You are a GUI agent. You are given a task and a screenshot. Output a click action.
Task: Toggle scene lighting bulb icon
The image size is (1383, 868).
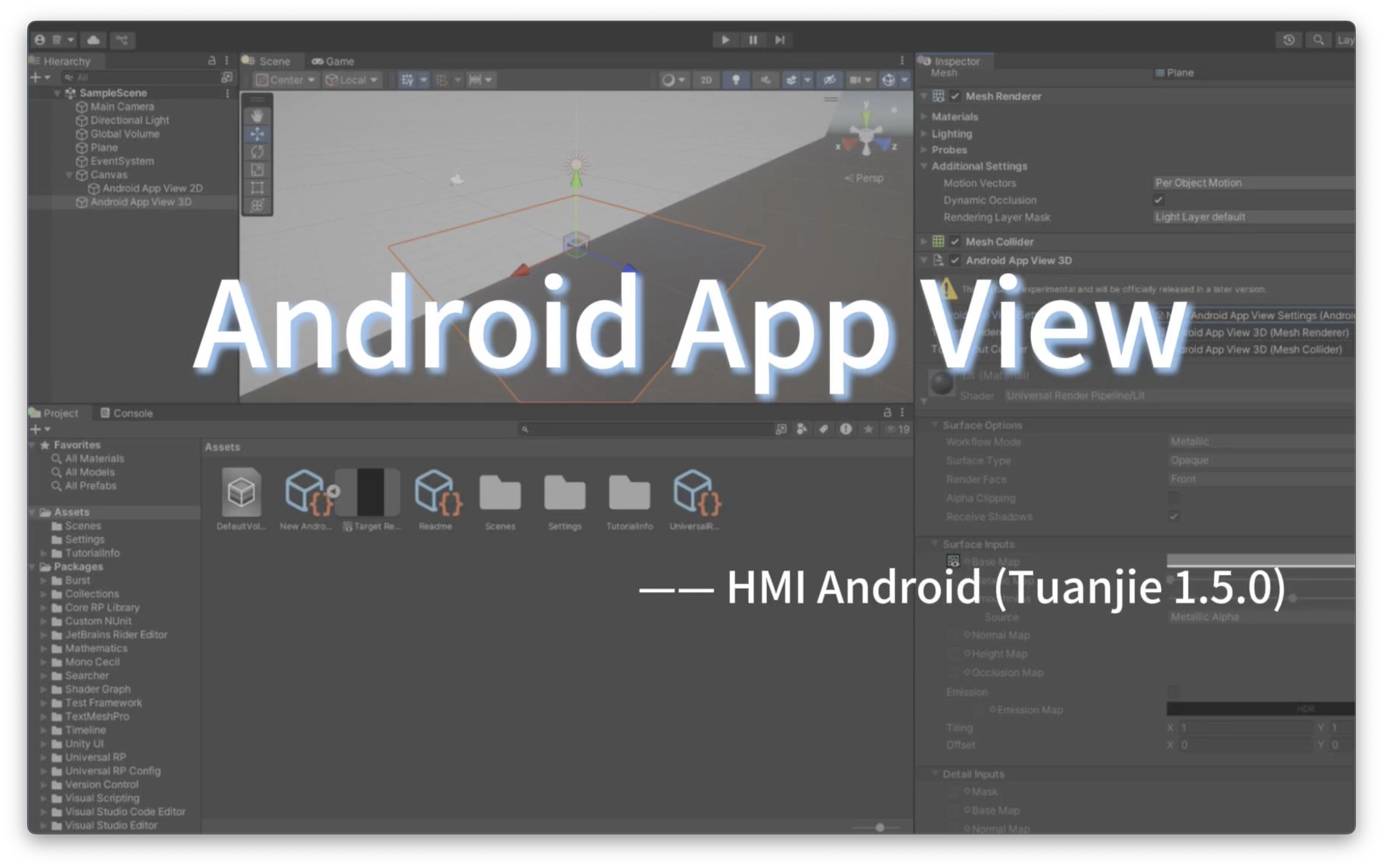pos(735,80)
